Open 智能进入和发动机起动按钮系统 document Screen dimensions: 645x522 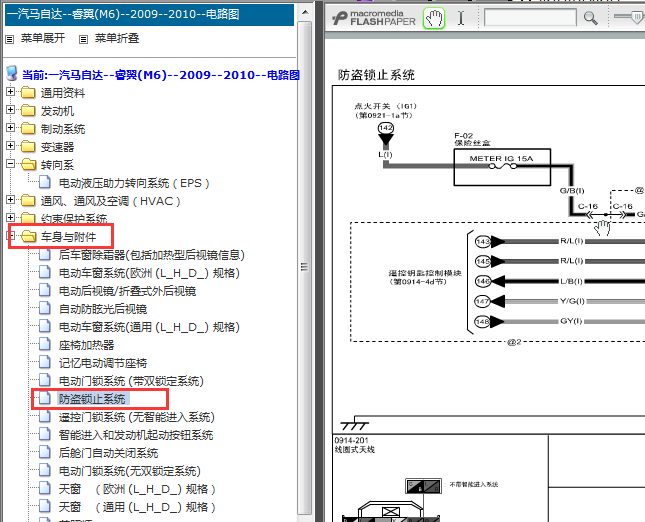point(136,435)
